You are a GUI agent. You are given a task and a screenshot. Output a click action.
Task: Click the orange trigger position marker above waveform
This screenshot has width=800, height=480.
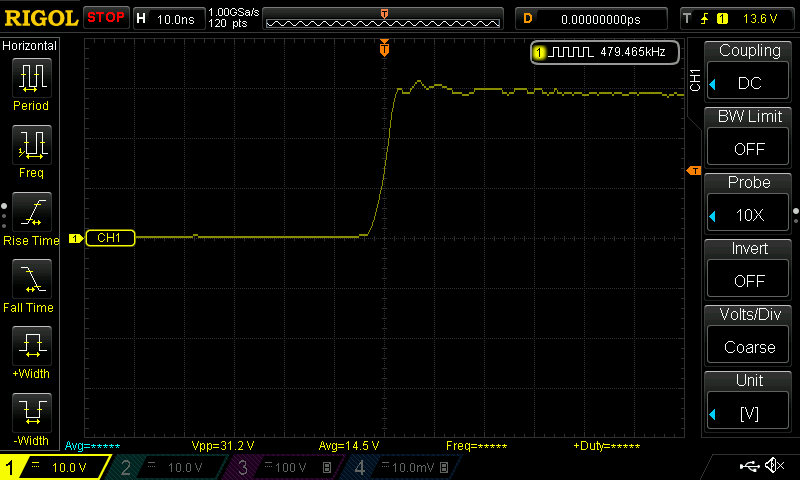384,48
